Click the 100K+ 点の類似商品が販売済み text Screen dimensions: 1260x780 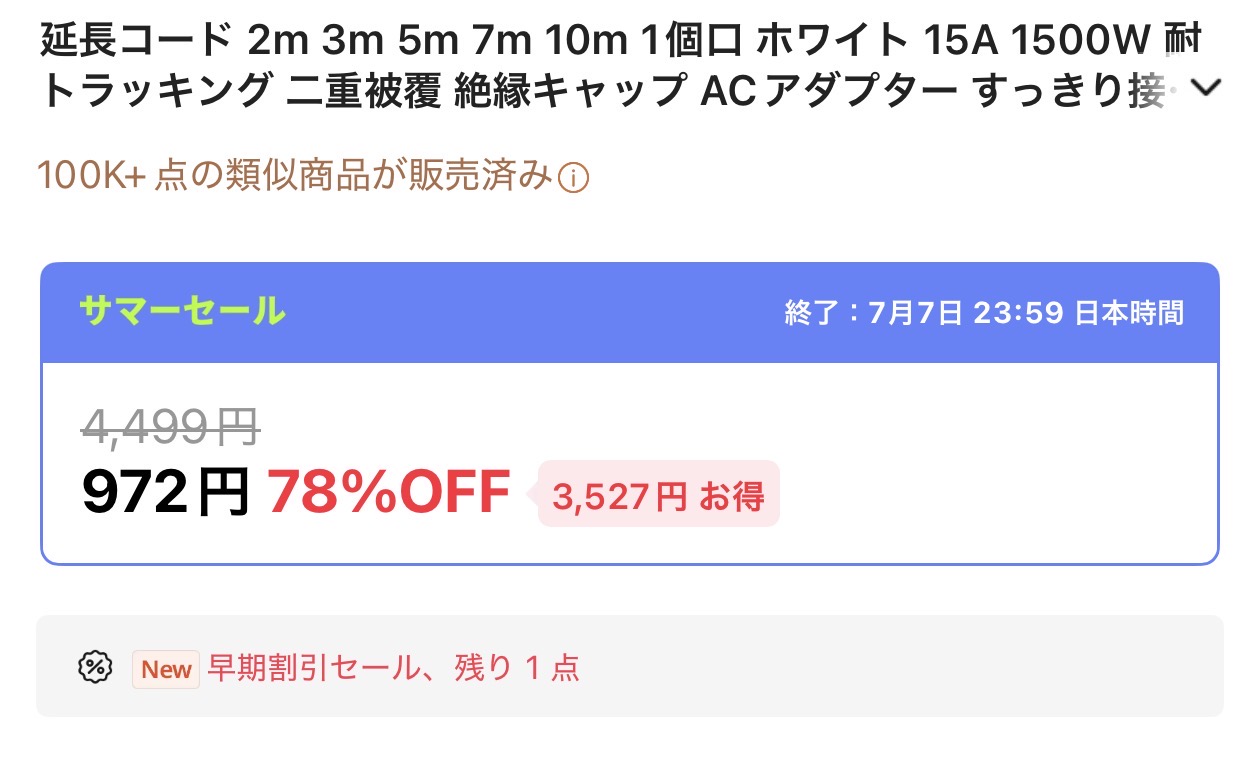coord(295,177)
